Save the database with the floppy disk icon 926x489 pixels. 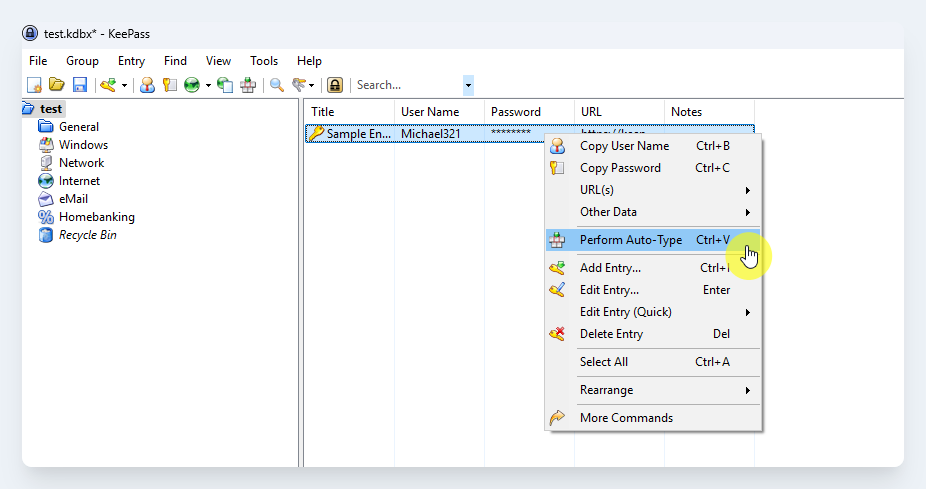coord(80,85)
